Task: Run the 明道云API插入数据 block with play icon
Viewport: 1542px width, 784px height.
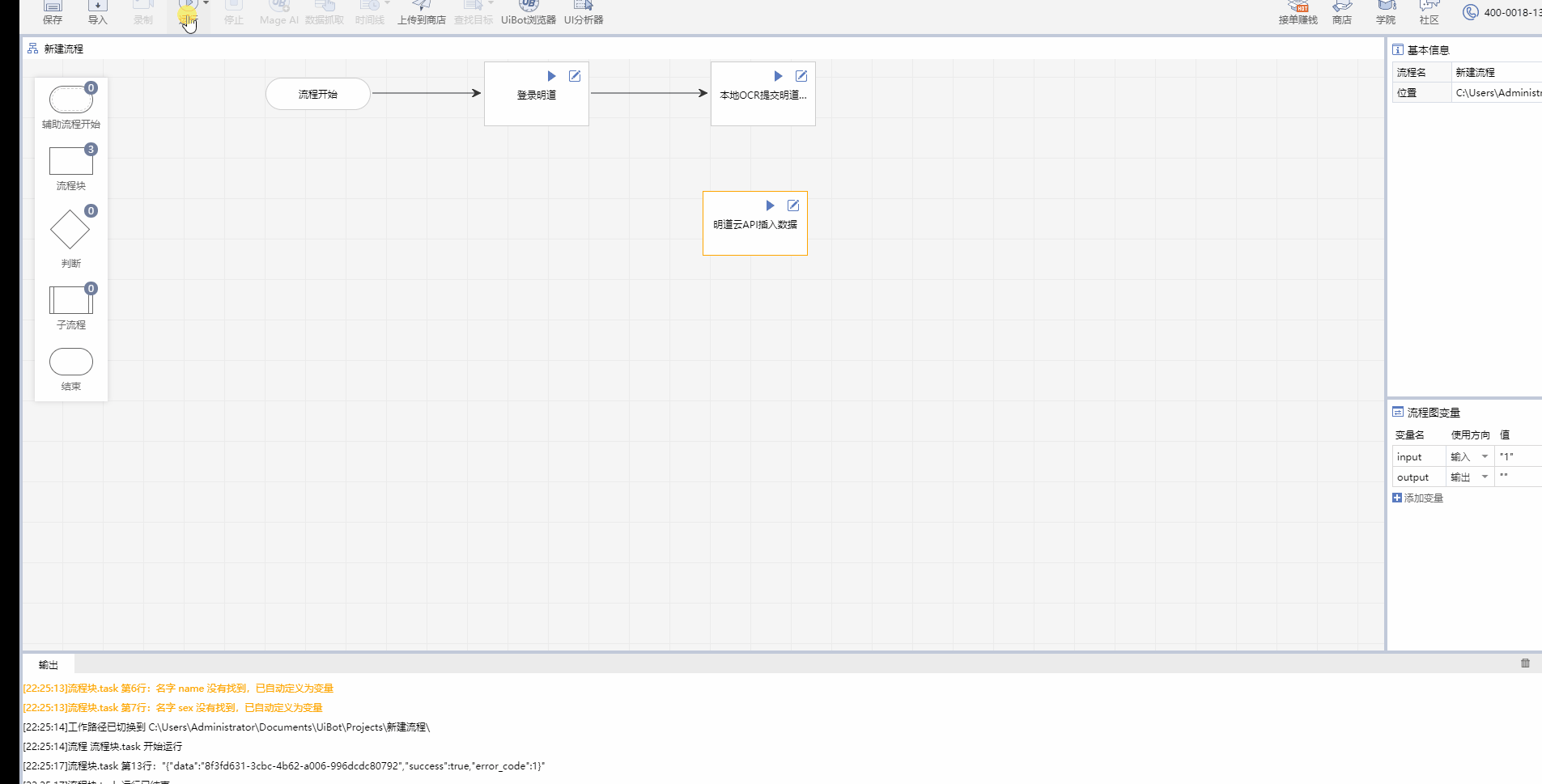Action: (x=771, y=206)
